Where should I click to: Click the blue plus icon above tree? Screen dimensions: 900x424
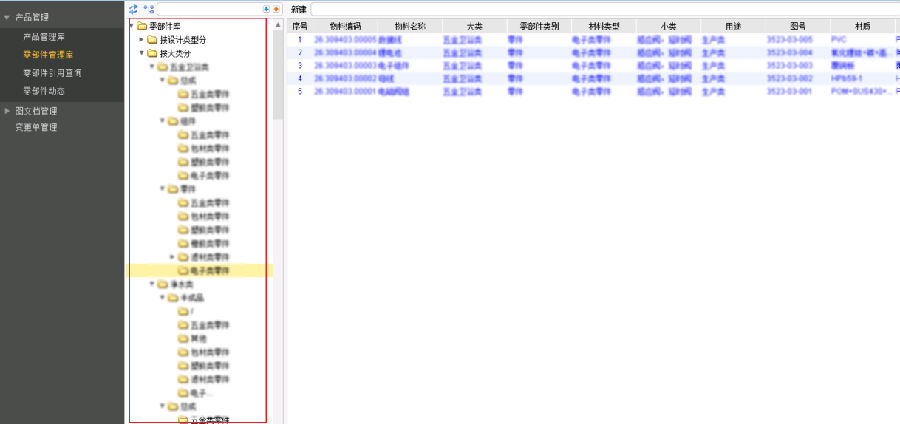tap(266, 9)
